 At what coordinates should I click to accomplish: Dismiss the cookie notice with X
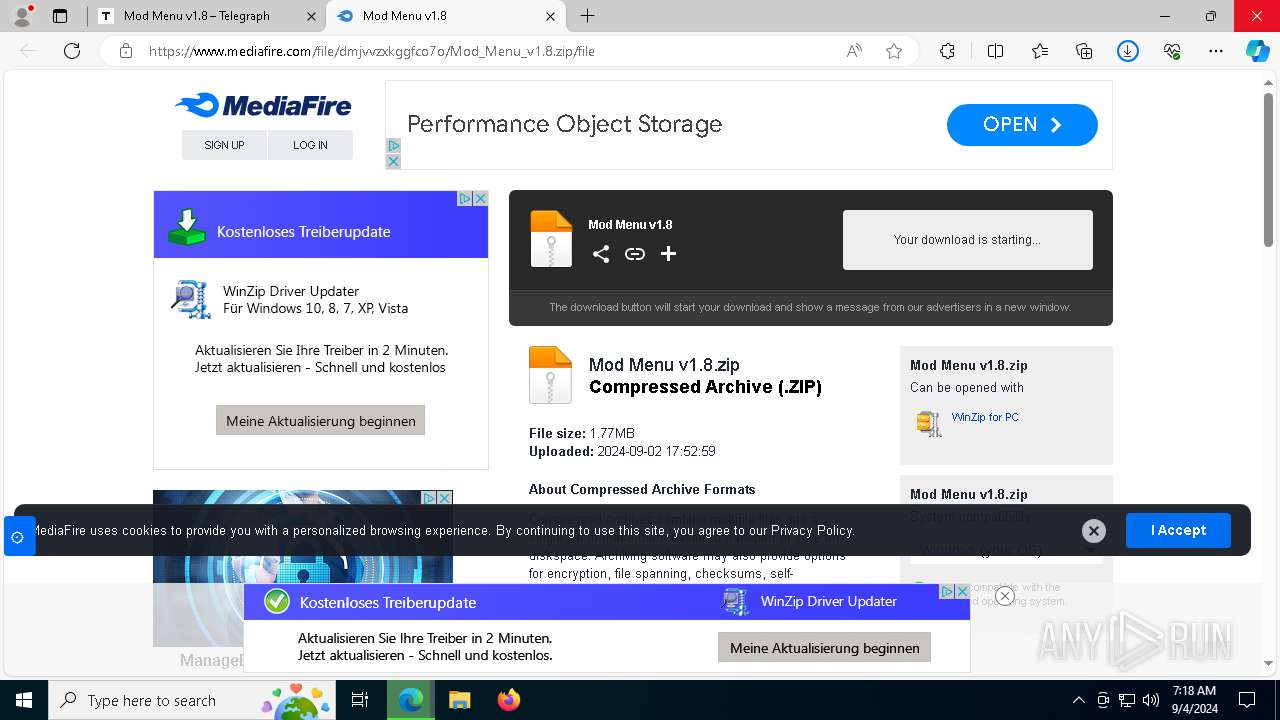coord(1094,531)
